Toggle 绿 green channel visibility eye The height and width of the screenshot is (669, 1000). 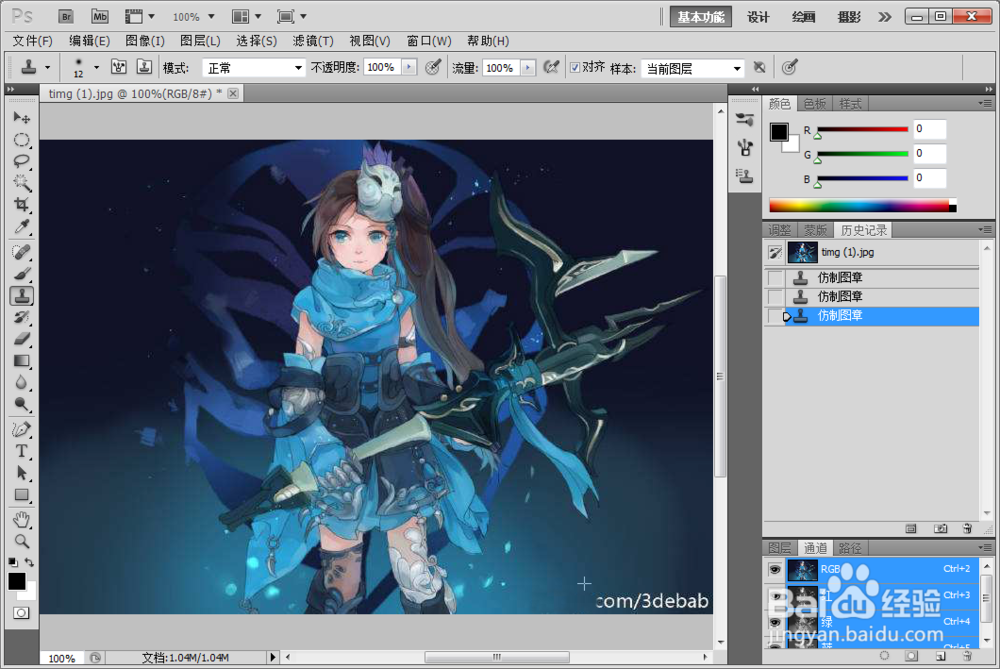775,622
